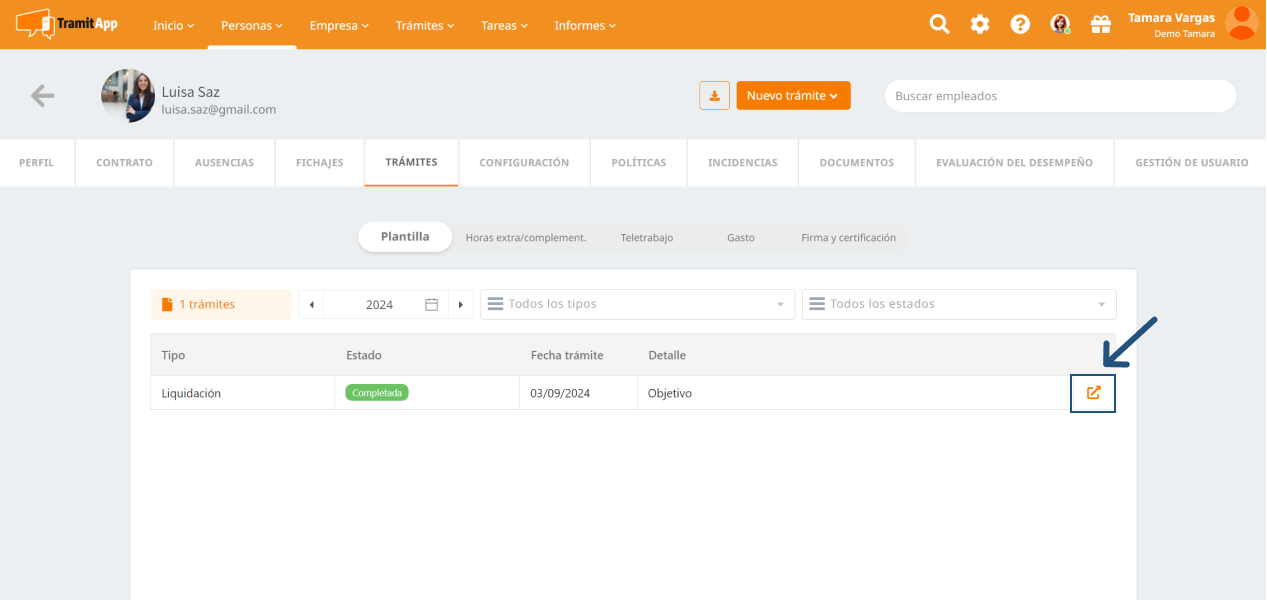Go to previous year with left arrow
This screenshot has height=600, width=1267.
coord(311,305)
